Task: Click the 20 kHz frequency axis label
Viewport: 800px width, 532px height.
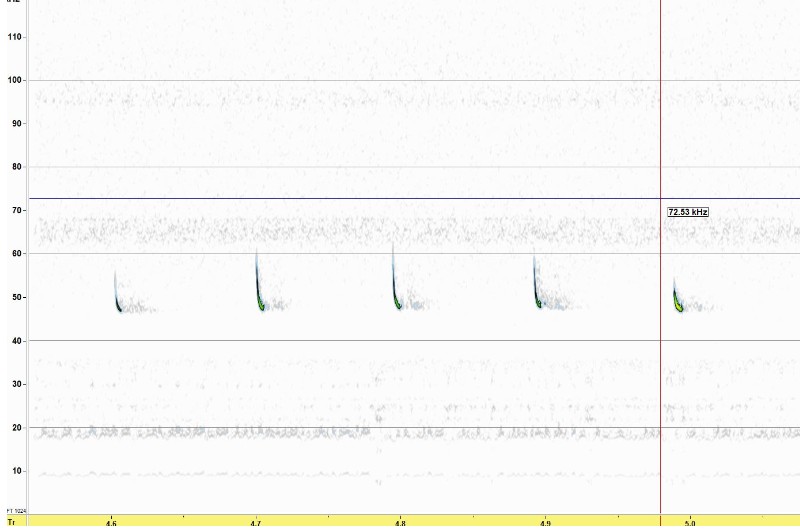Action: (16, 427)
